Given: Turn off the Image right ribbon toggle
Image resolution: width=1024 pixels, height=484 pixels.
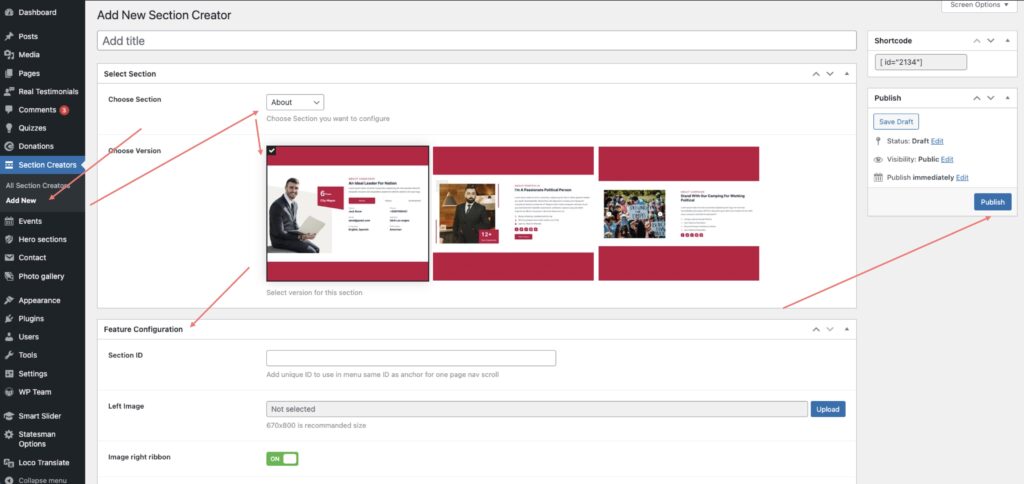Looking at the screenshot, I should pos(282,459).
